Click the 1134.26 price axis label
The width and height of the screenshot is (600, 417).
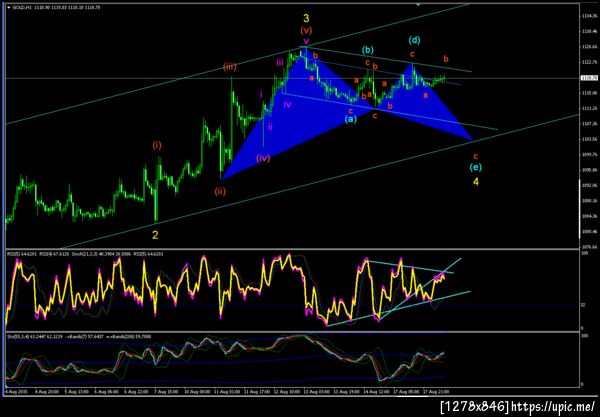[x=590, y=16]
